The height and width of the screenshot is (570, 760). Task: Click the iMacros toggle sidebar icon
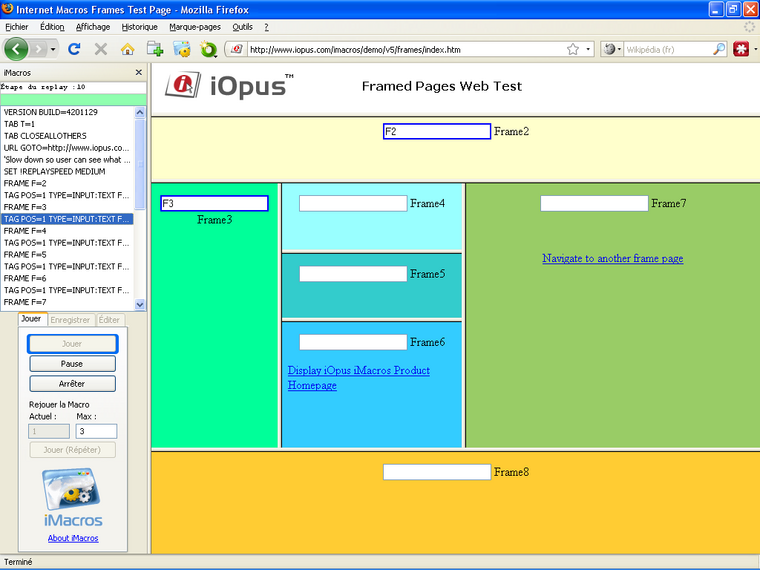209,49
